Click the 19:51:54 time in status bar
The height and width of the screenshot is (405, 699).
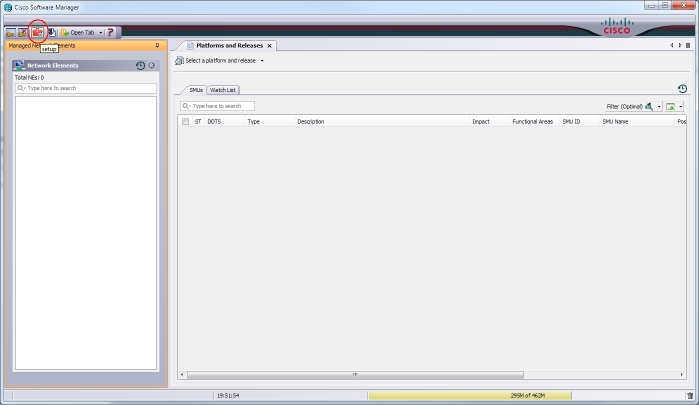point(228,396)
